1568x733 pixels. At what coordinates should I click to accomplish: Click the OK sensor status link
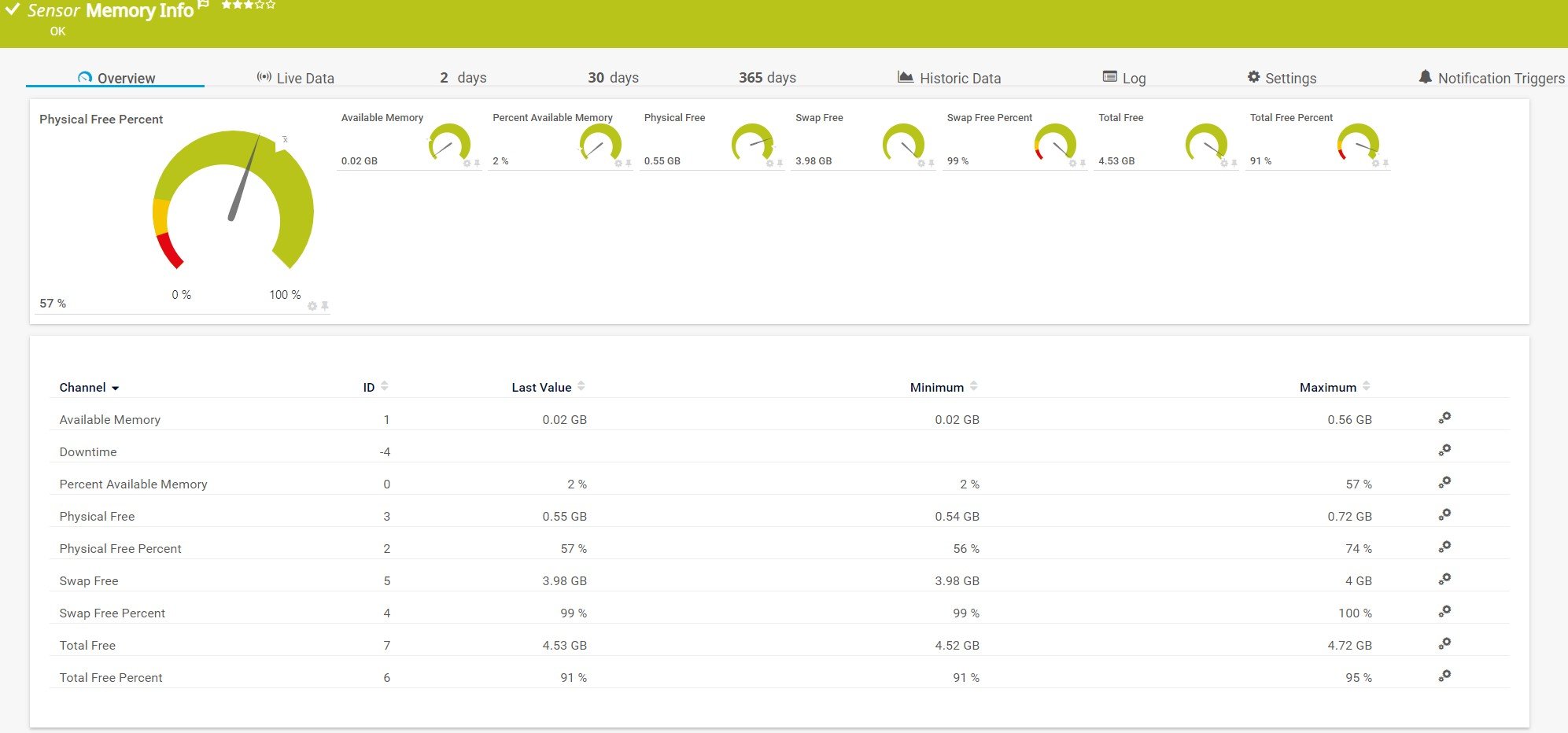coord(57,31)
